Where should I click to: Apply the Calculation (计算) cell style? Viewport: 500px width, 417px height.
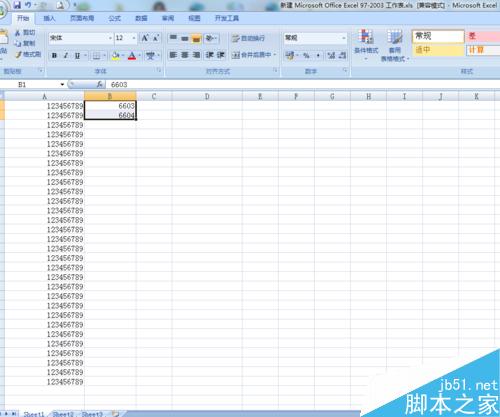click(x=483, y=50)
